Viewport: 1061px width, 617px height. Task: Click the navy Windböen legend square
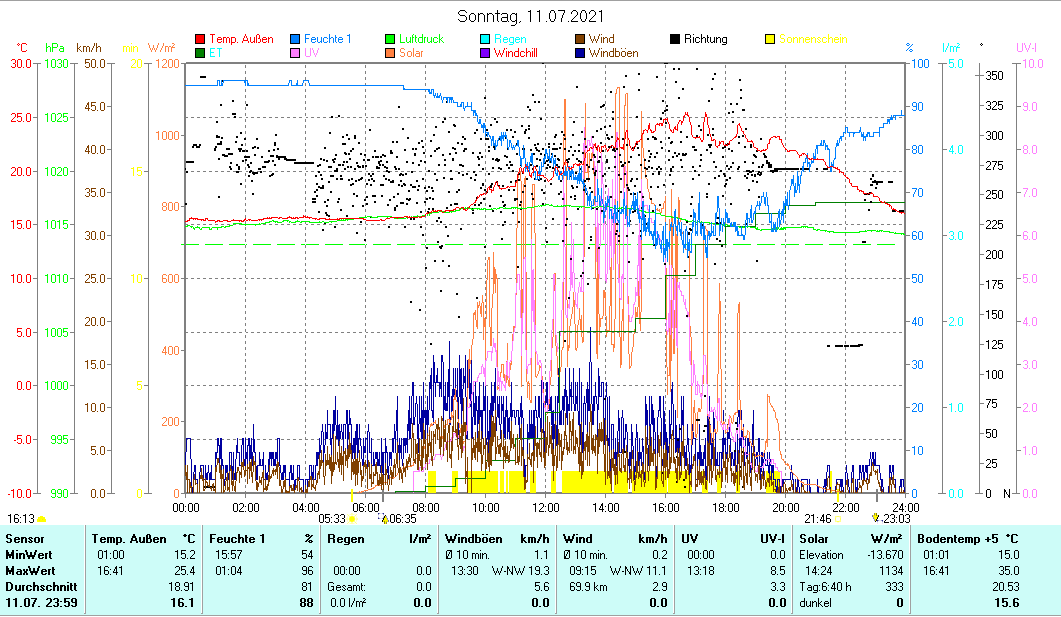click(x=580, y=53)
